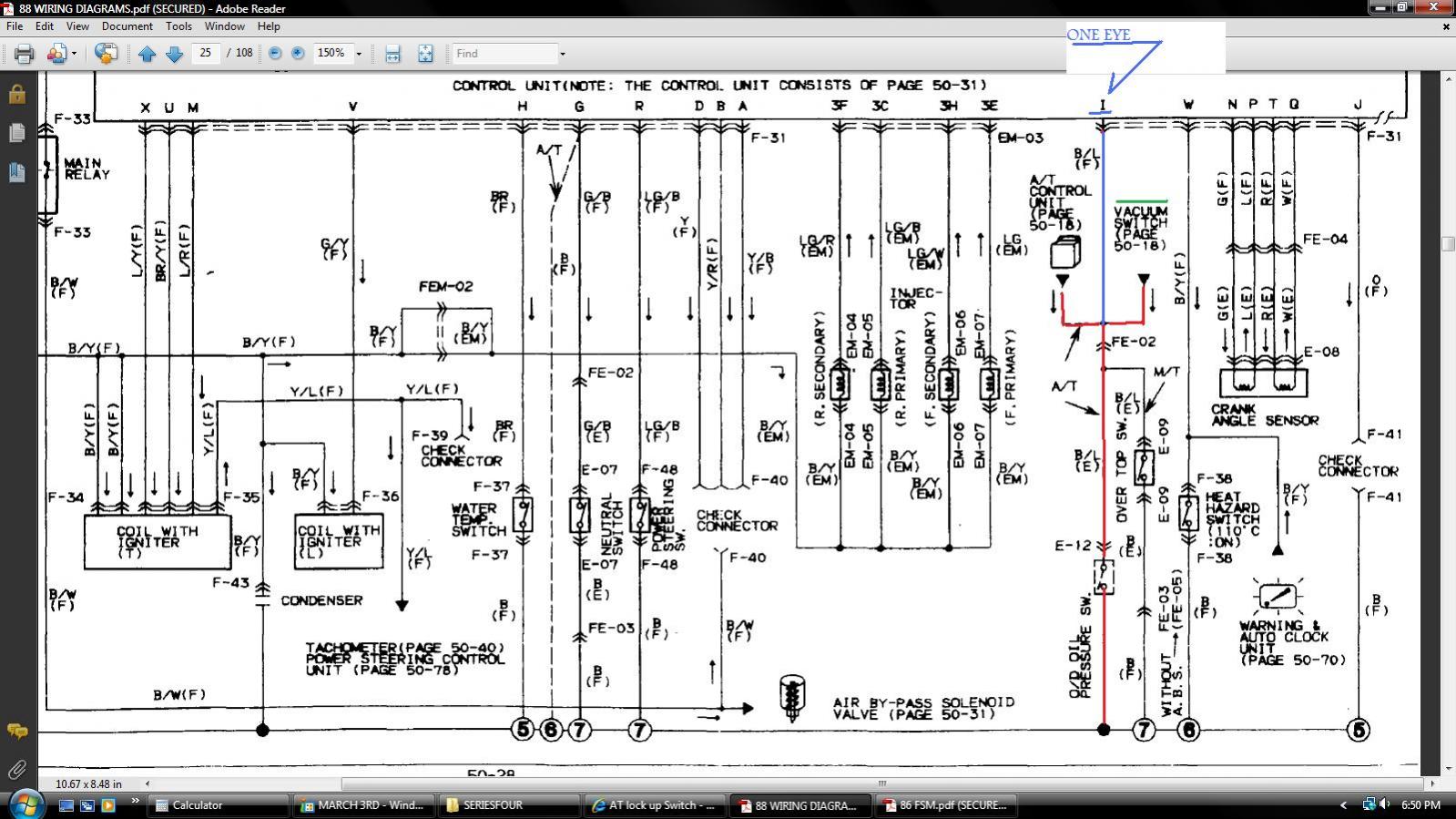Viewport: 1456px width, 819px height.
Task: Open the Tools menu
Action: pyautogui.click(x=178, y=26)
